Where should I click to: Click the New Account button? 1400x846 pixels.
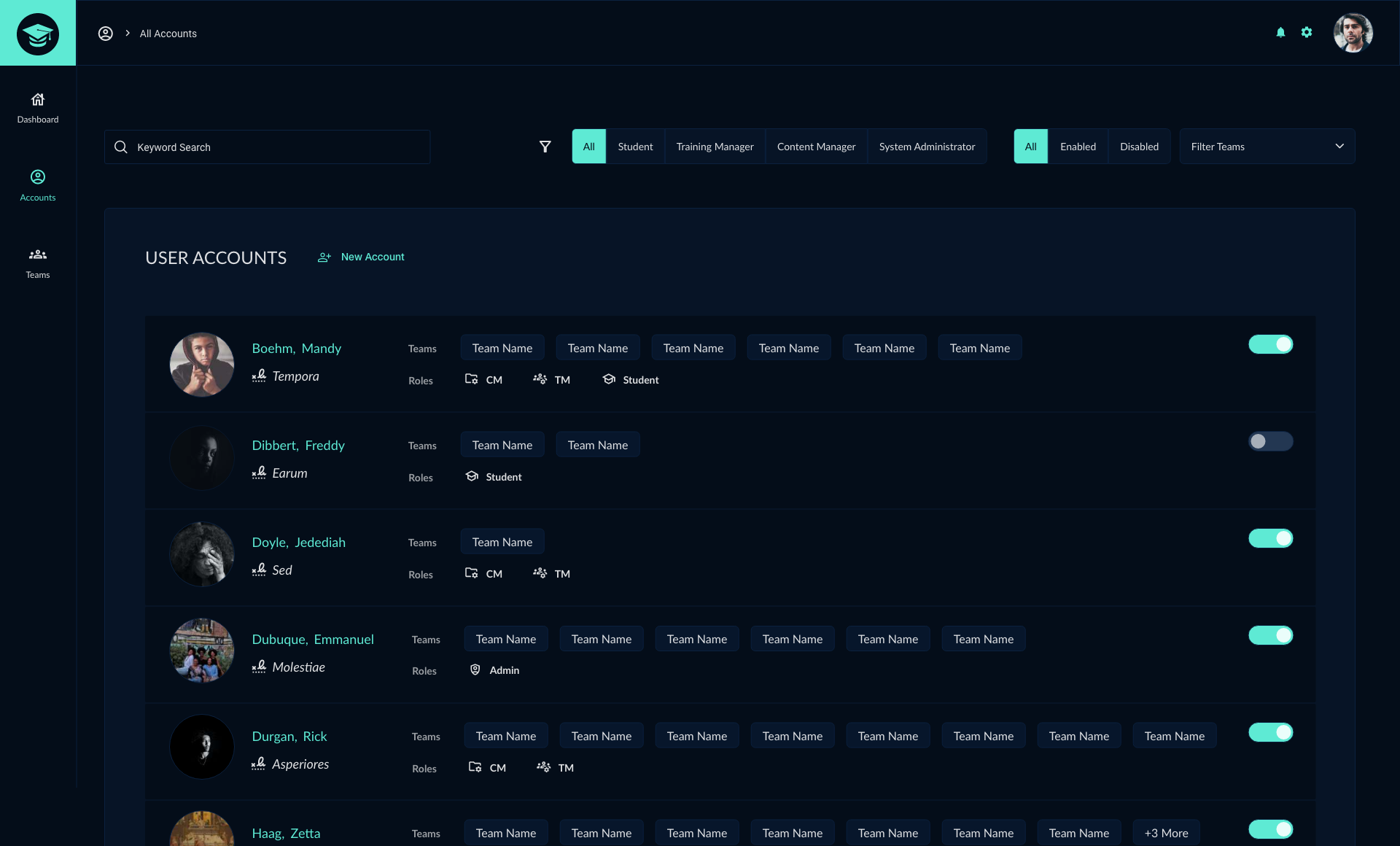coord(361,257)
